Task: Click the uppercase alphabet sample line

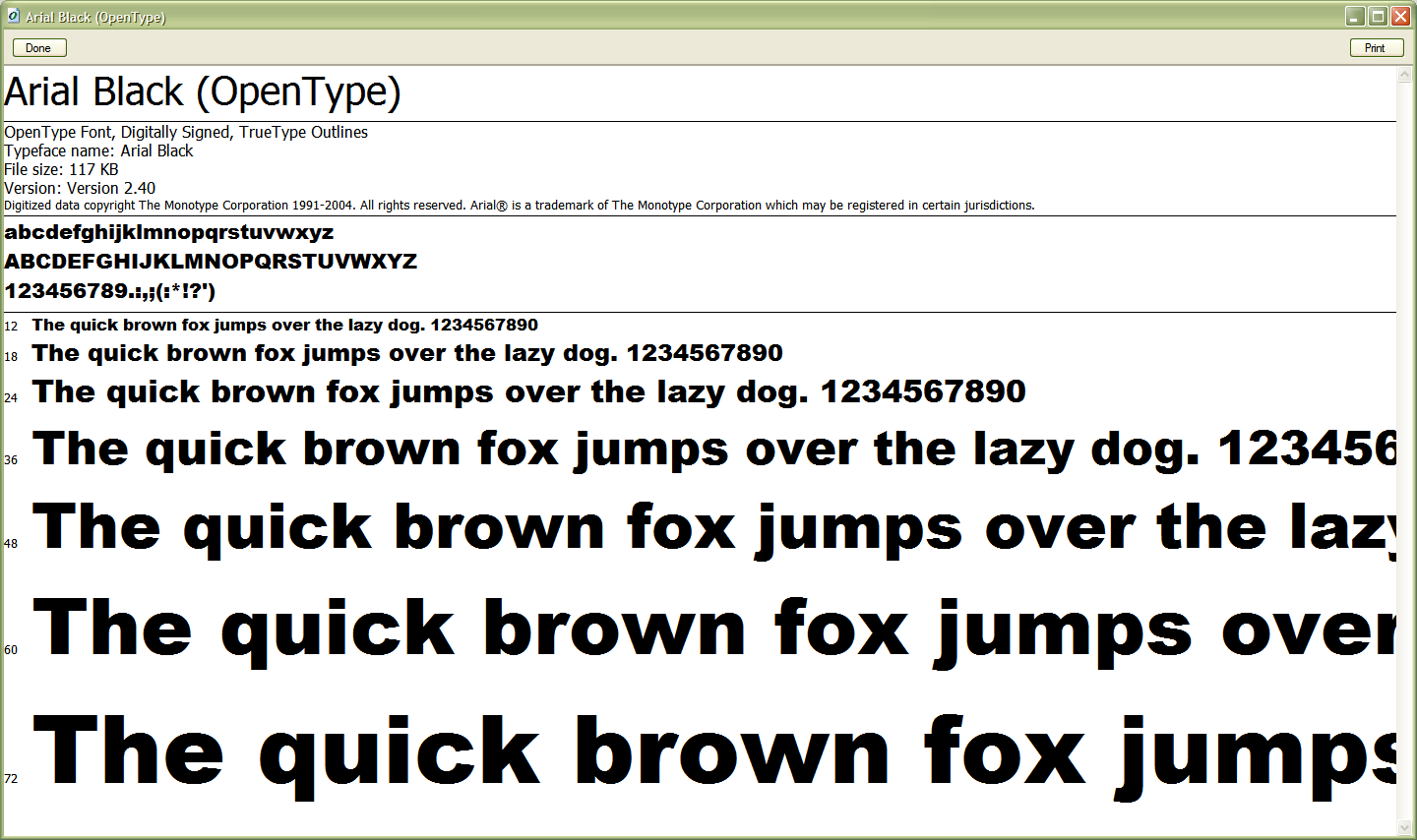Action: (211, 262)
